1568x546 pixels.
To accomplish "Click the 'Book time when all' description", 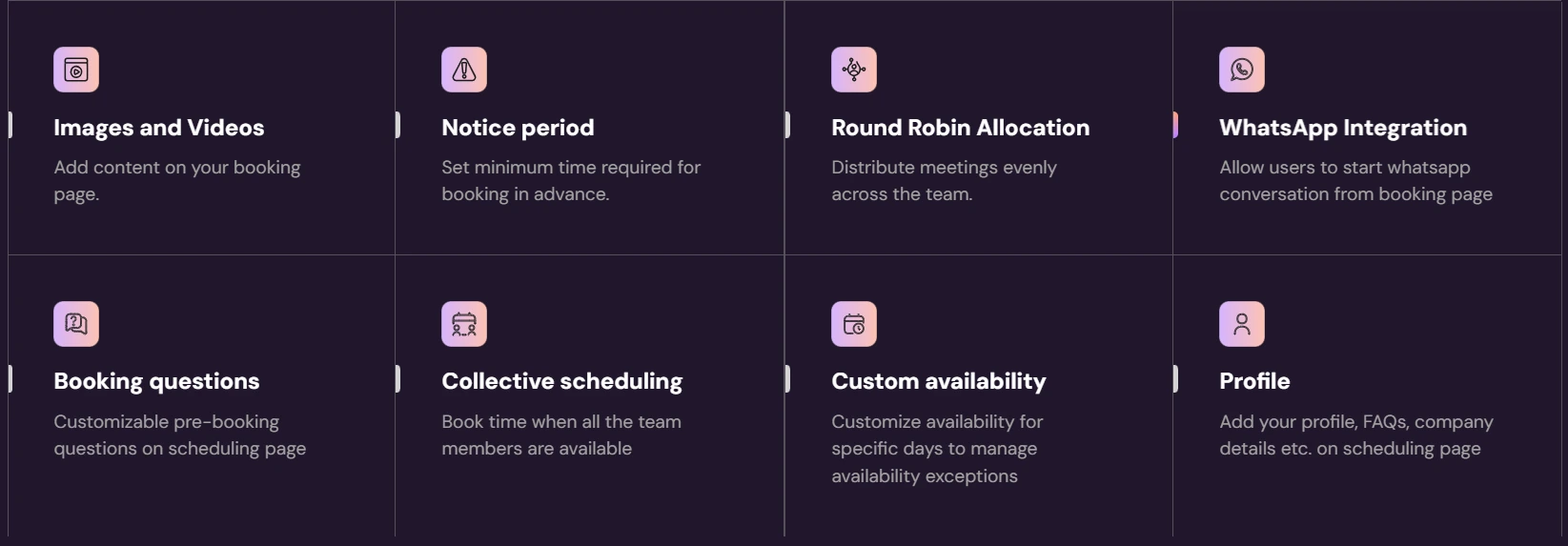I will [x=561, y=435].
